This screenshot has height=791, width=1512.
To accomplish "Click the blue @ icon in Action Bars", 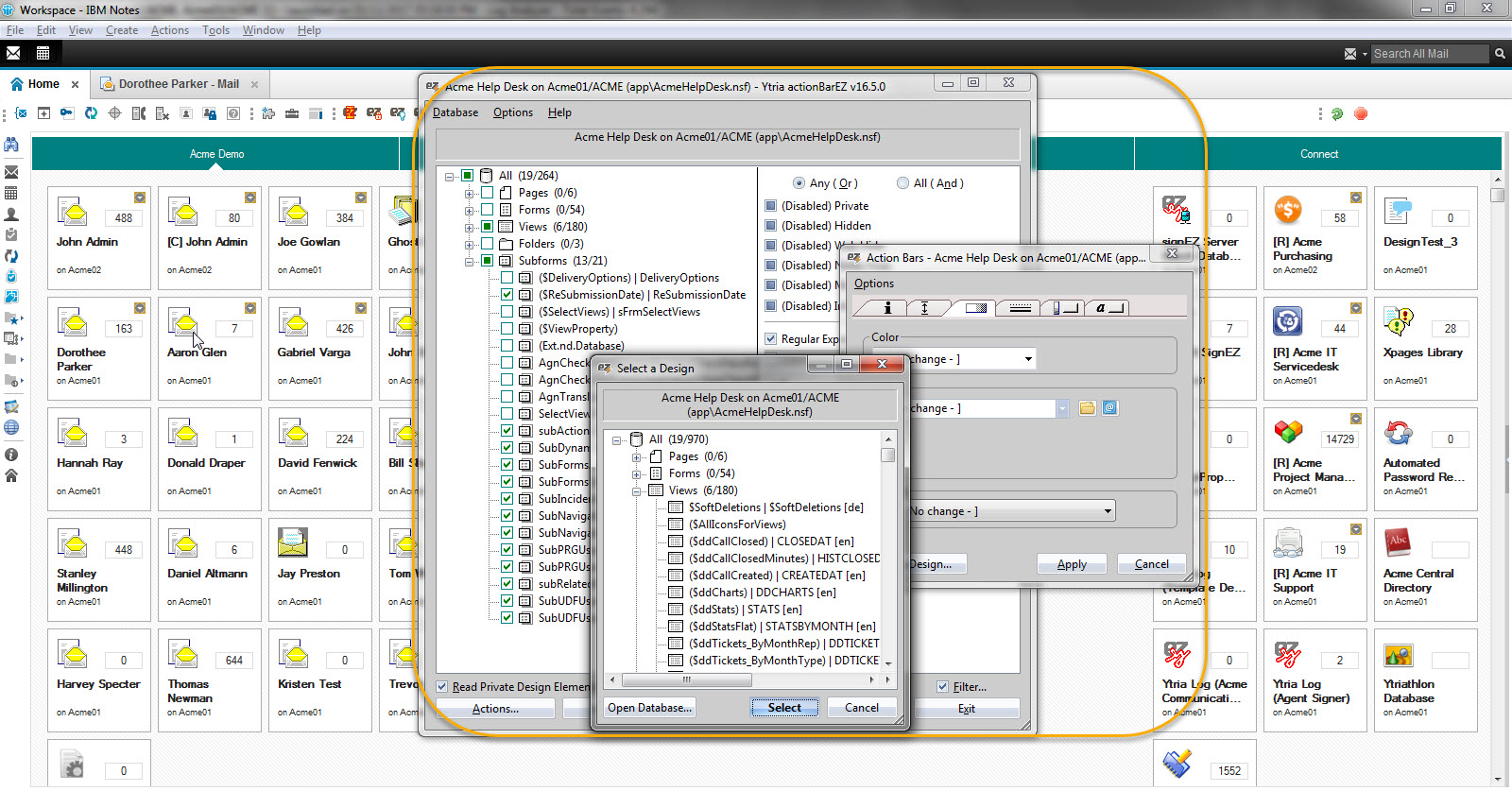I will tap(1110, 408).
